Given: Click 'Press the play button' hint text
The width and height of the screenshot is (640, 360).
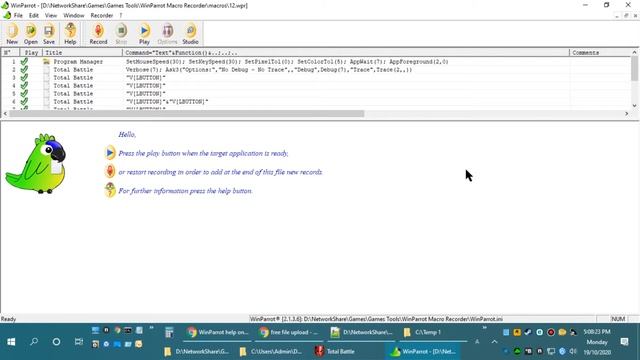Looking at the screenshot, I should pos(203,153).
